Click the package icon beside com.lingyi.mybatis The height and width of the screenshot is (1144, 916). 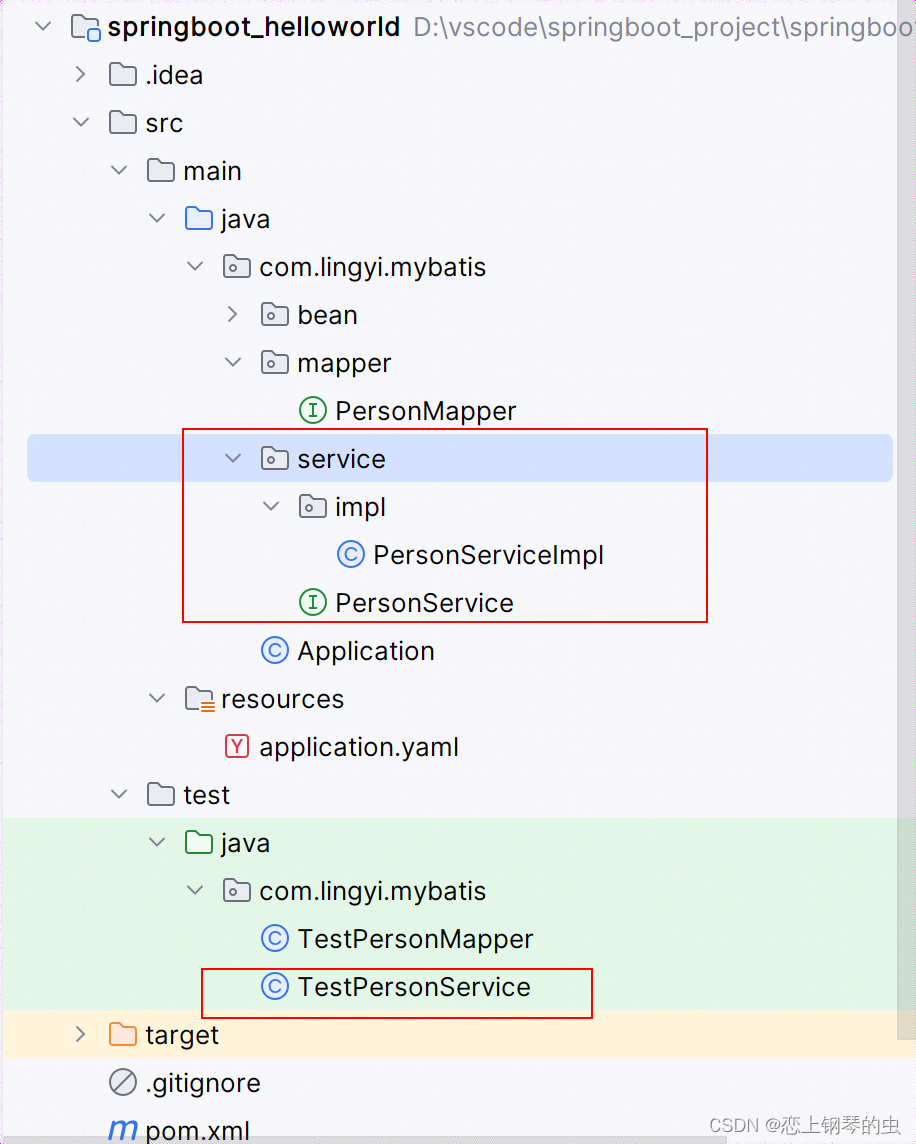pos(237,266)
